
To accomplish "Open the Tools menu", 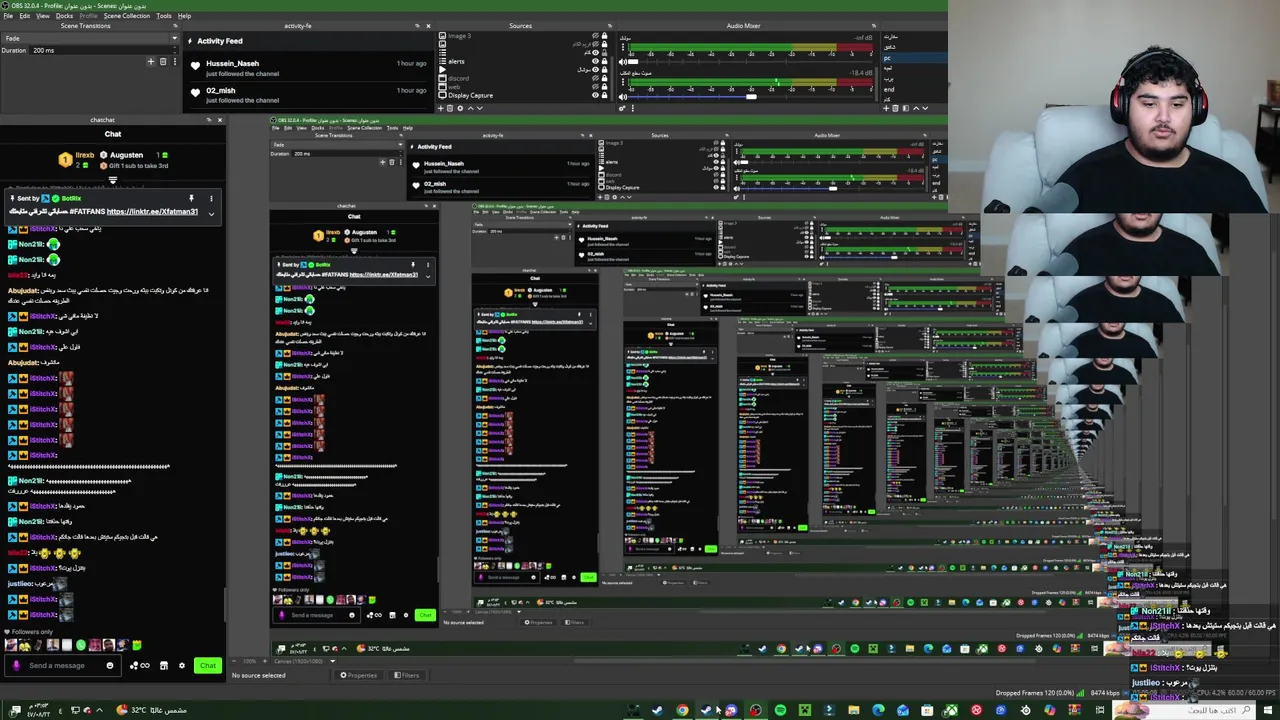I will click(164, 16).
